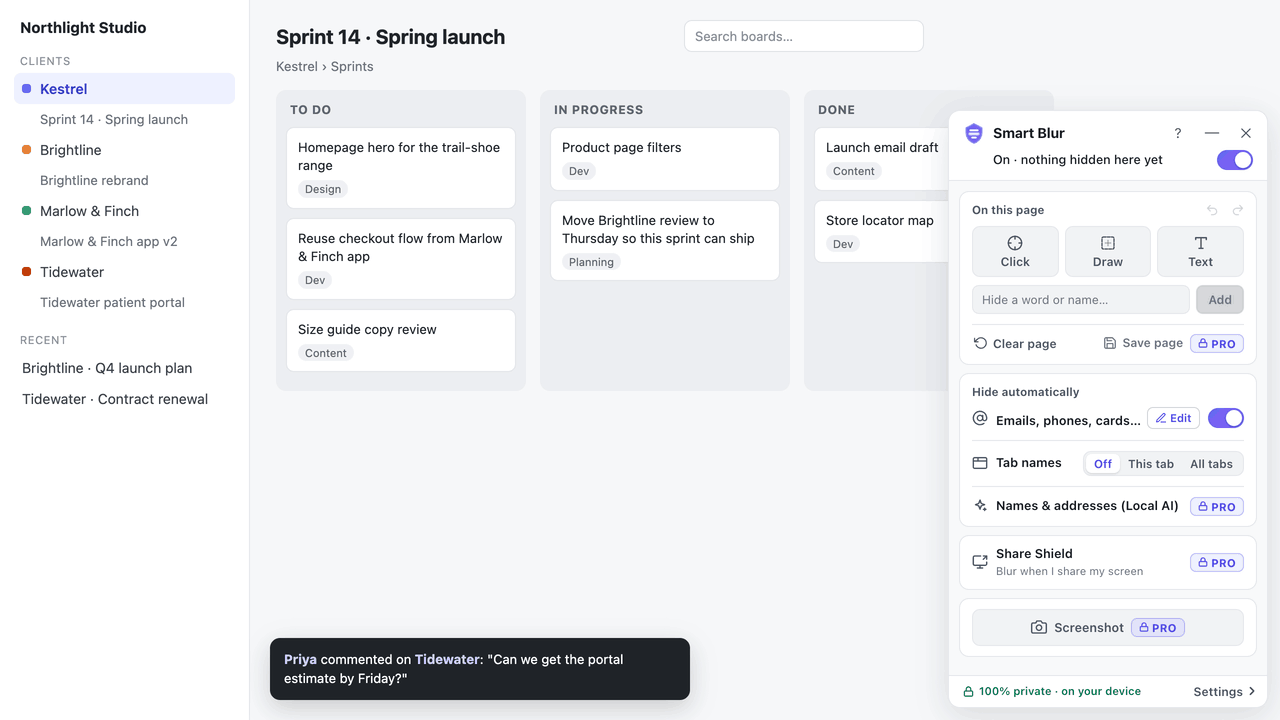Viewport: 1280px width, 720px height.
Task: Click the PRO badge beside Save page
Action: tap(1217, 343)
